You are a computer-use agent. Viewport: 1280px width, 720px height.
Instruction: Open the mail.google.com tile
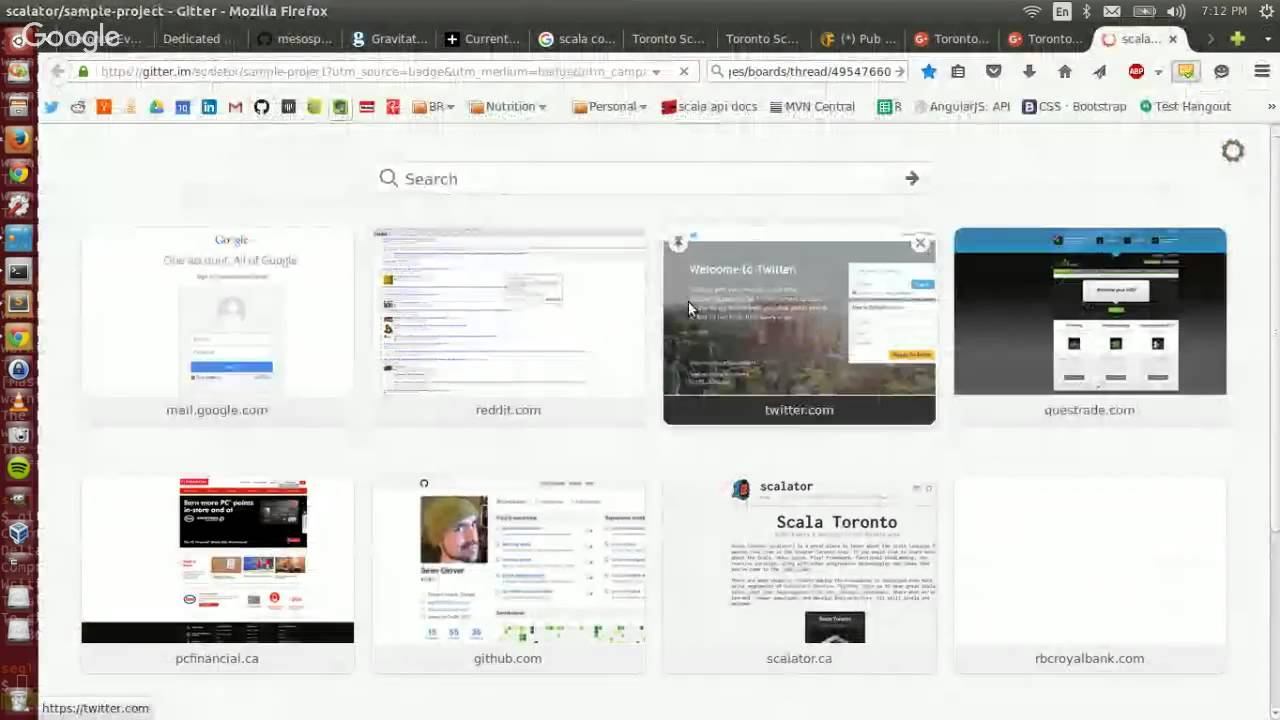[x=217, y=326]
